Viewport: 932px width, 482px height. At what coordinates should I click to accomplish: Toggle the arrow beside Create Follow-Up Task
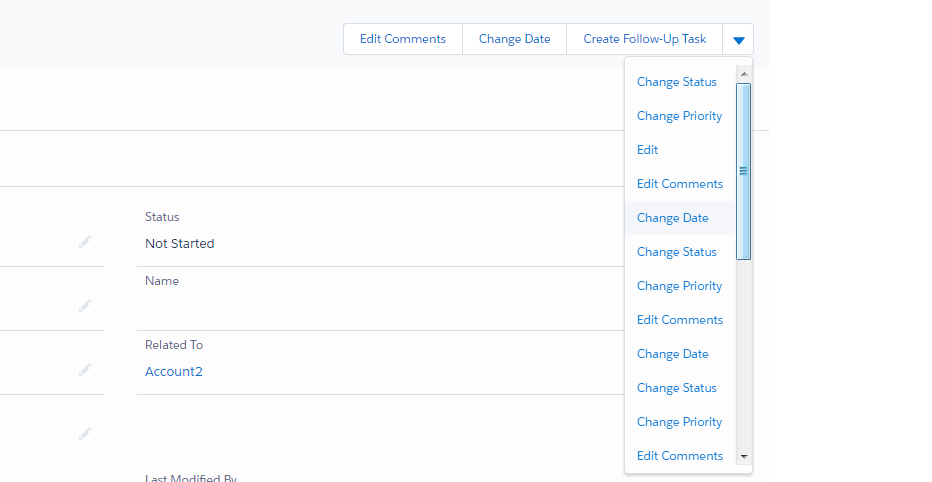[738, 40]
